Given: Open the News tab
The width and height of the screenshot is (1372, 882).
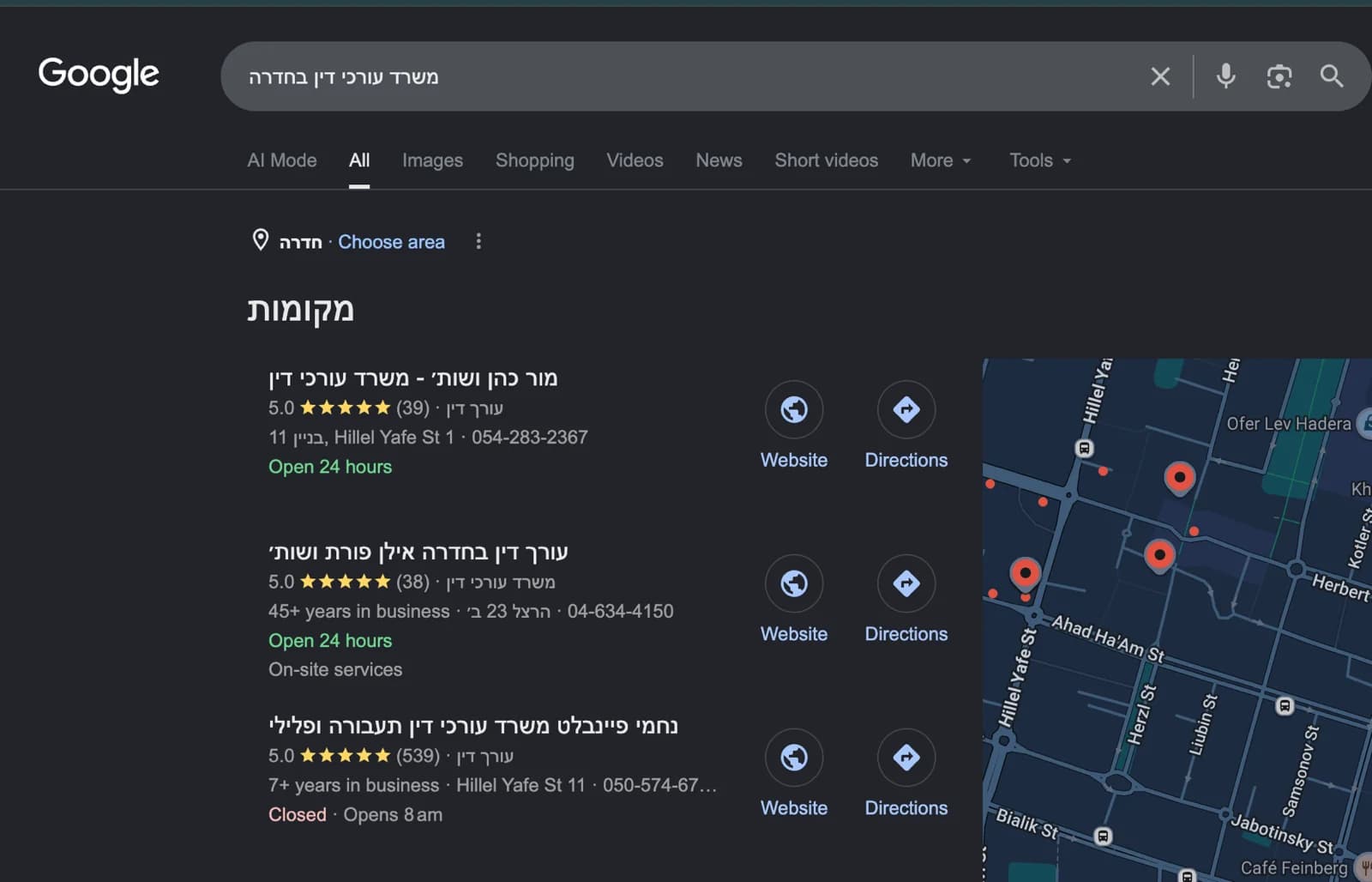Looking at the screenshot, I should 719,160.
